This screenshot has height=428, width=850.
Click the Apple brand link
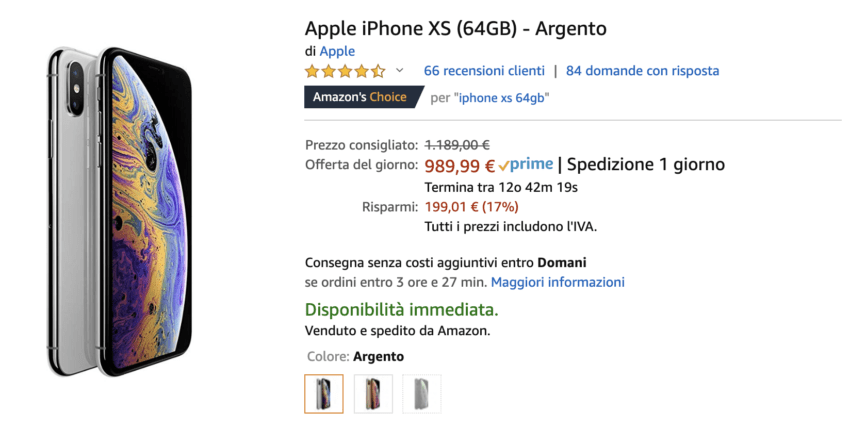338,51
